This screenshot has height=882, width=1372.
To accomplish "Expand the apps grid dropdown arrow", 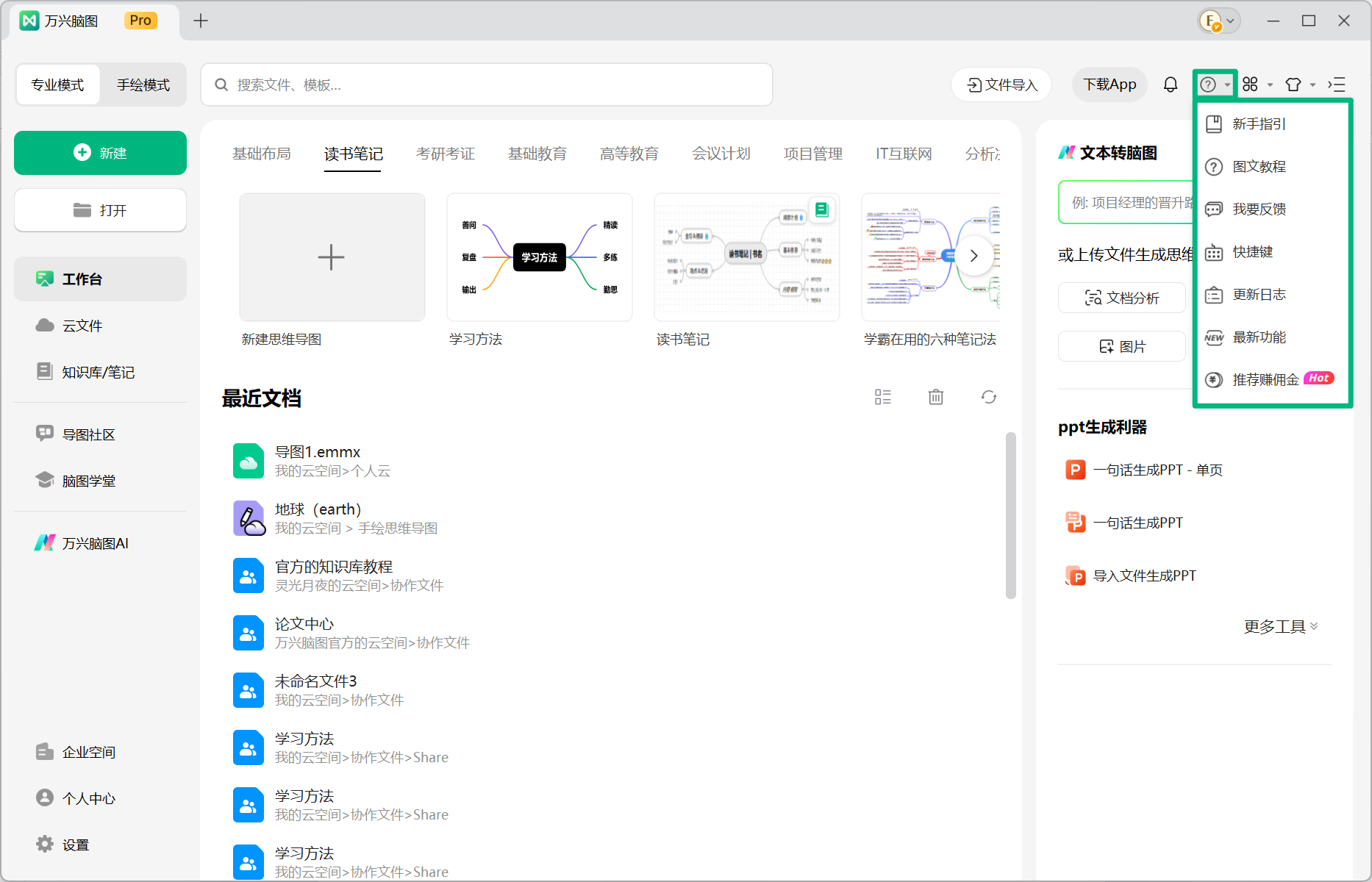I will pyautogui.click(x=1270, y=85).
